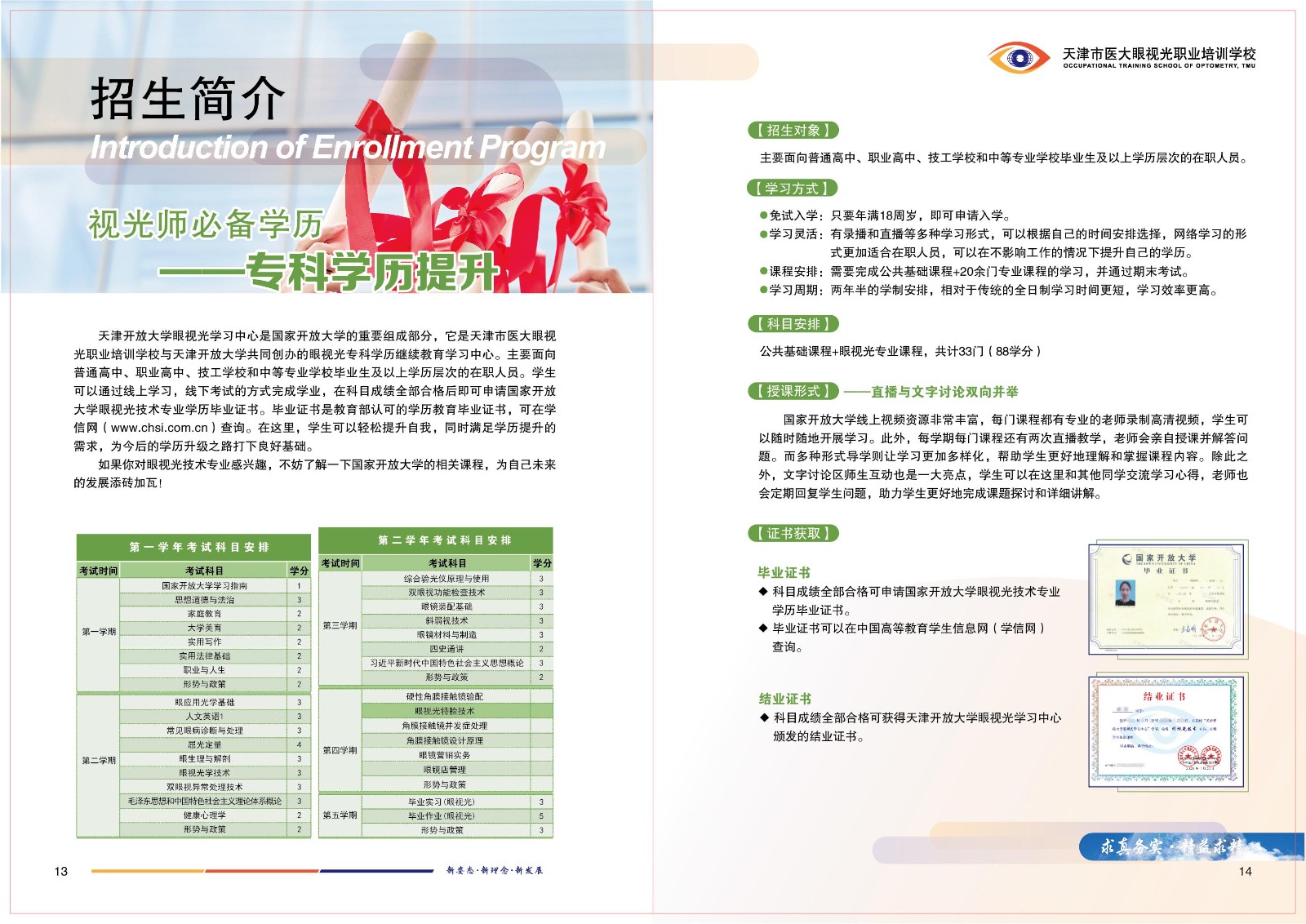The height and width of the screenshot is (924, 1306).
Task: Click the row 思想道德与法治
Action: [215, 600]
